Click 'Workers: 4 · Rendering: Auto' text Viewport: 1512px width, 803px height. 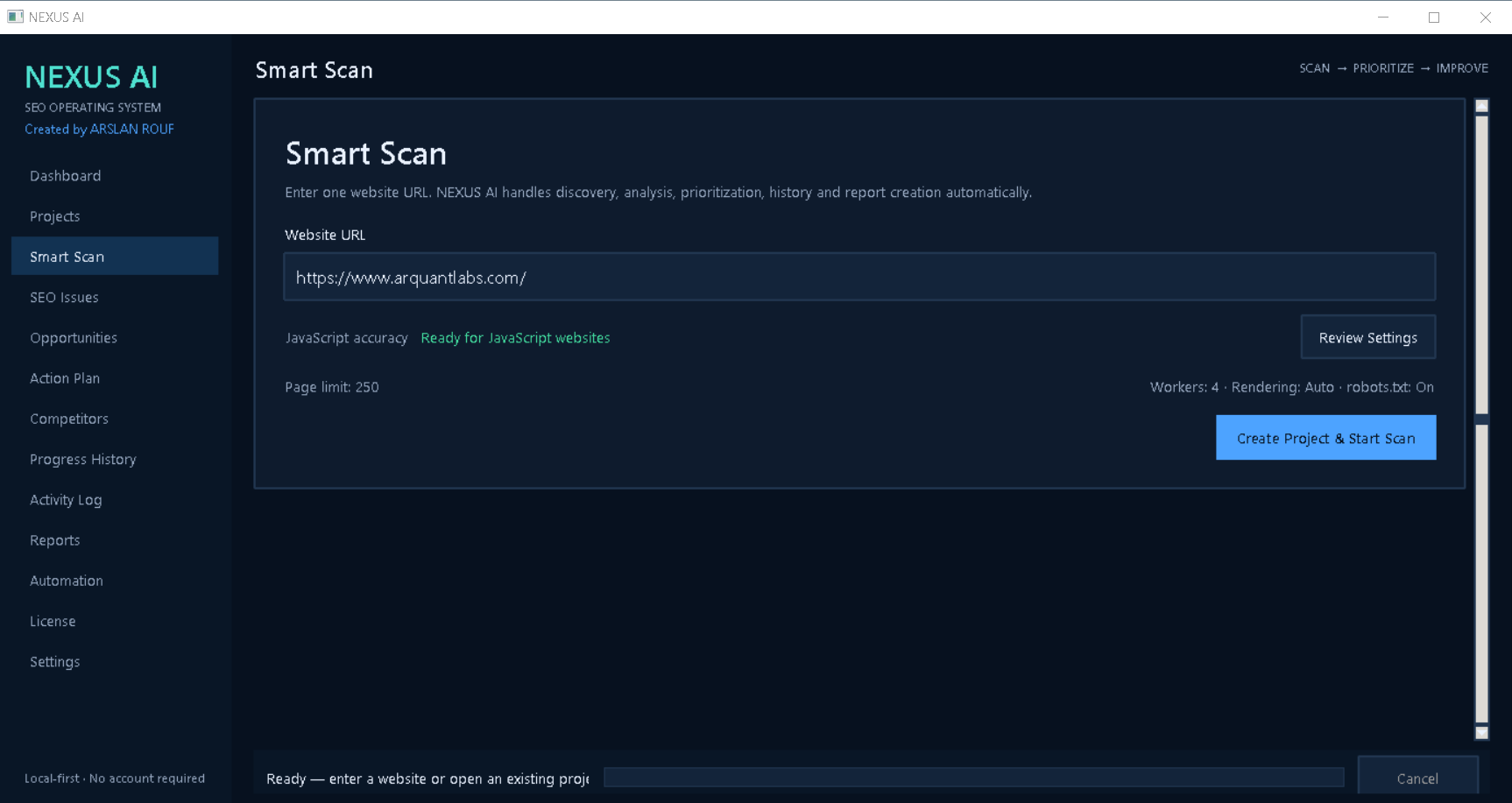1242,387
